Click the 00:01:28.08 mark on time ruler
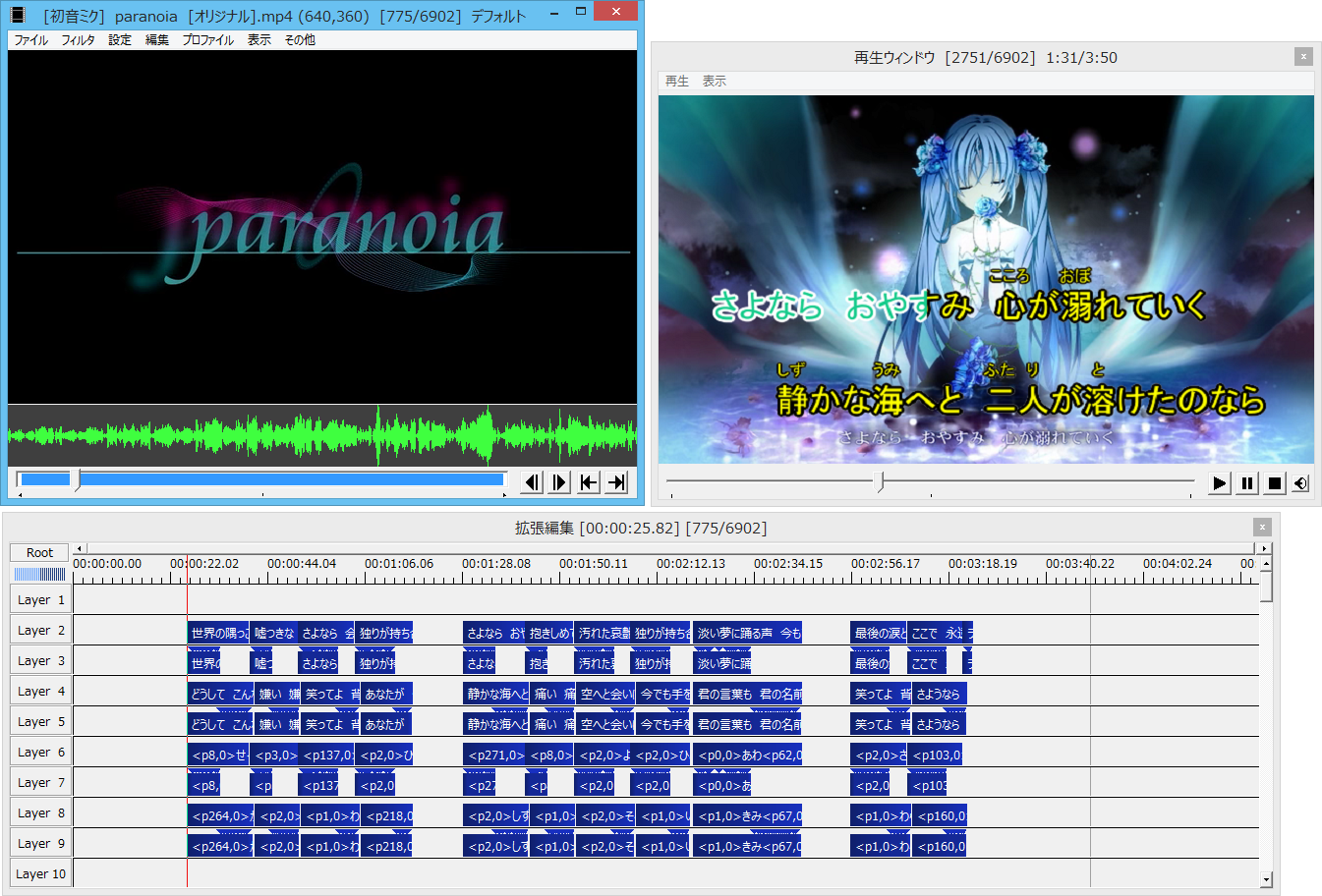 496,564
